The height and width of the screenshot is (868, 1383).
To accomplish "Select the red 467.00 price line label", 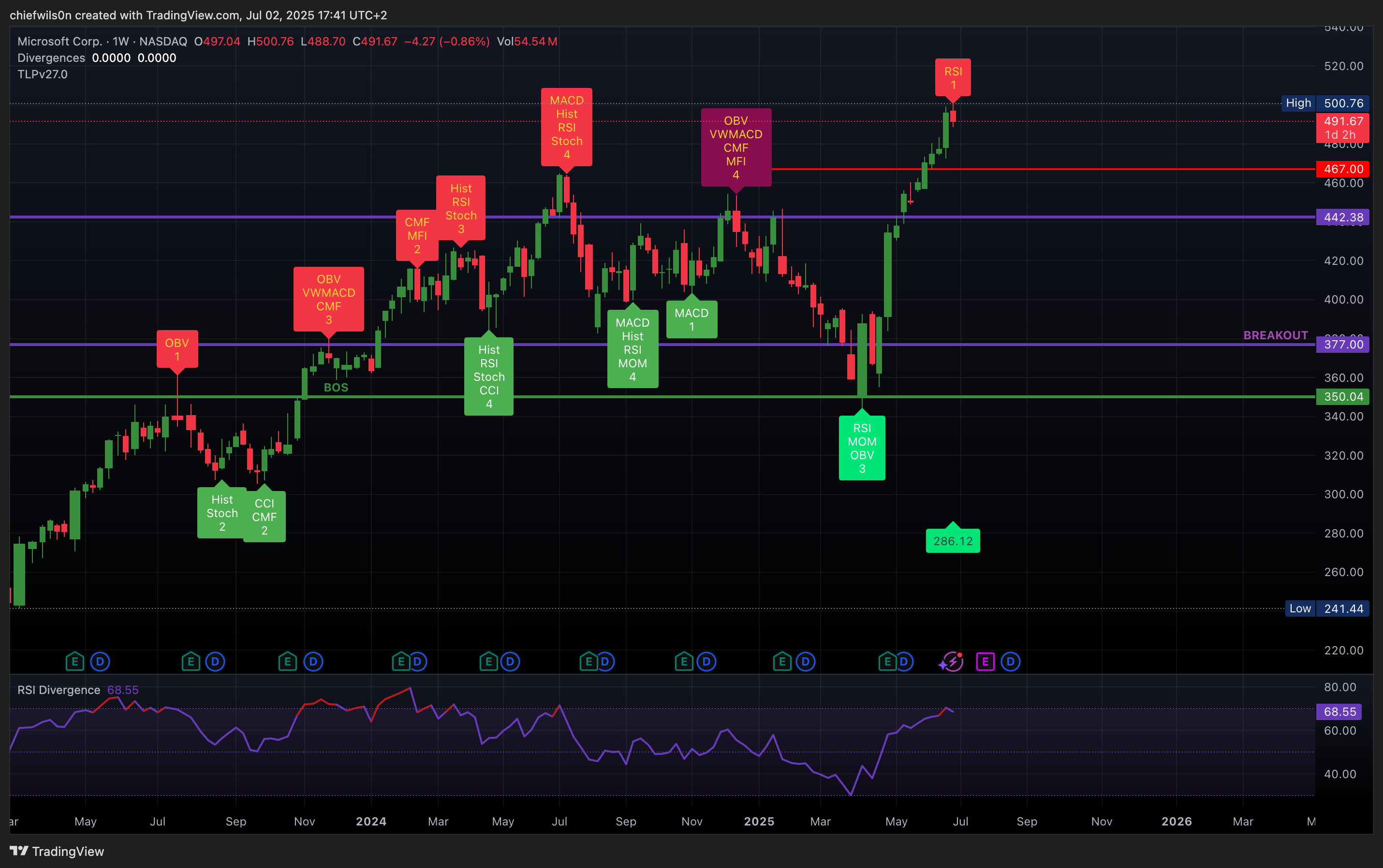I will [1343, 169].
